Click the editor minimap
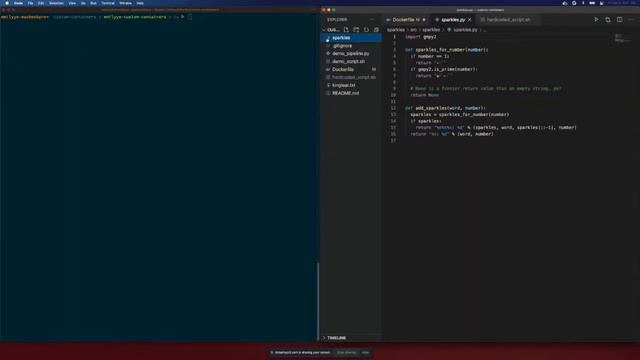Screen dimensions: 640x360 622,38
